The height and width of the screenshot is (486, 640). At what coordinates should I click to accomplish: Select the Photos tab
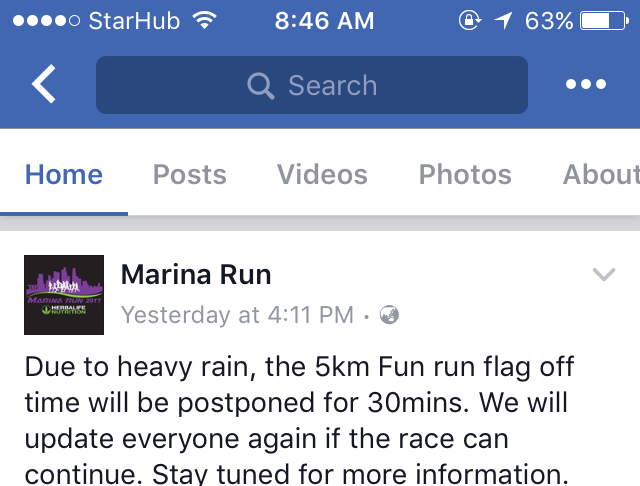(x=465, y=175)
